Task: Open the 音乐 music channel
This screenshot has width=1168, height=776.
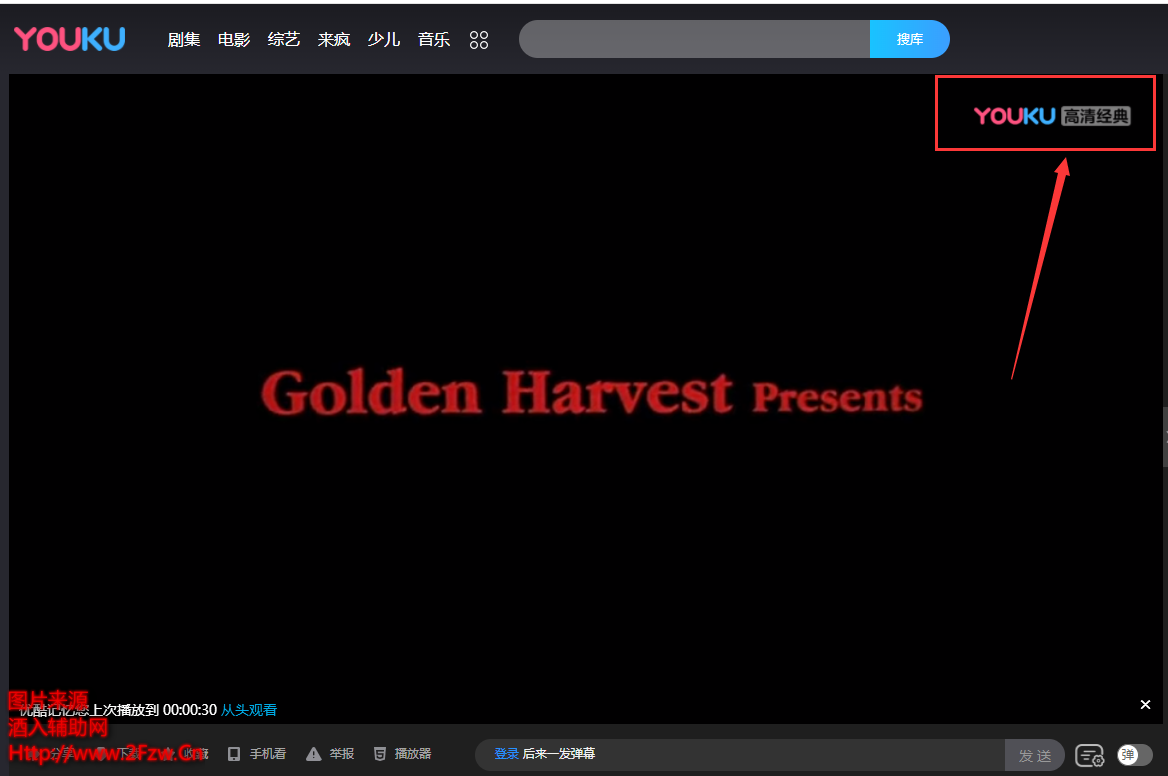Action: point(434,39)
